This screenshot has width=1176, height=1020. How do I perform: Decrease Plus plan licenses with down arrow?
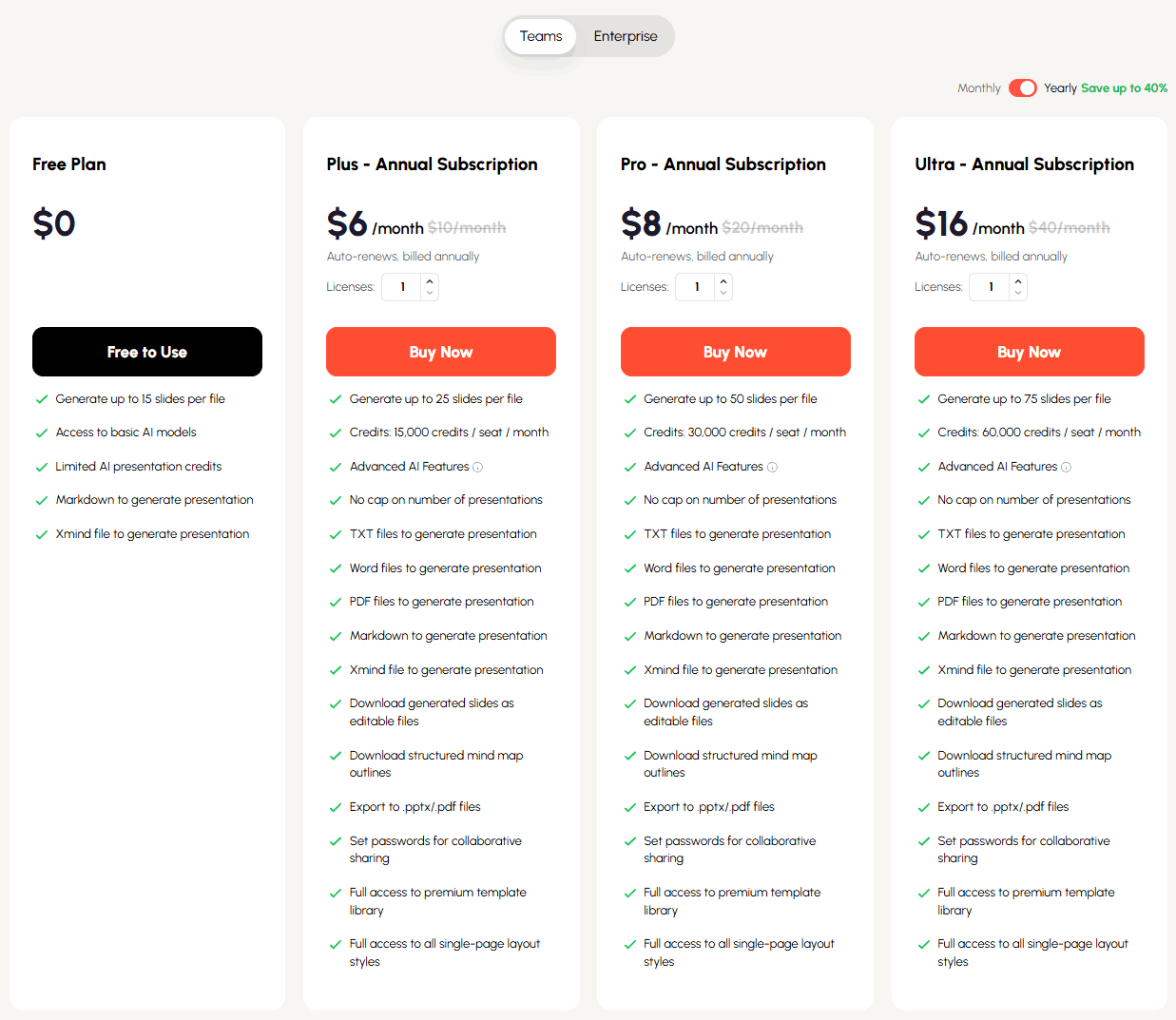(430, 293)
